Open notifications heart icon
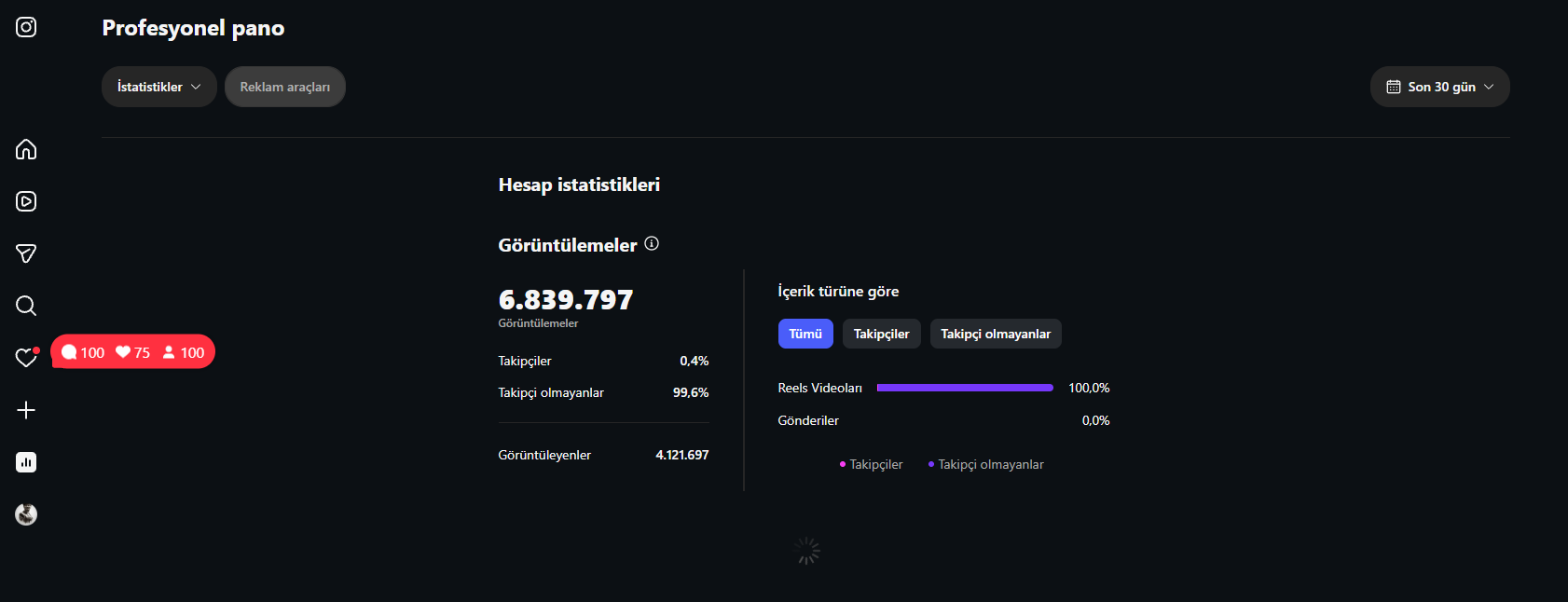 pos(26,358)
